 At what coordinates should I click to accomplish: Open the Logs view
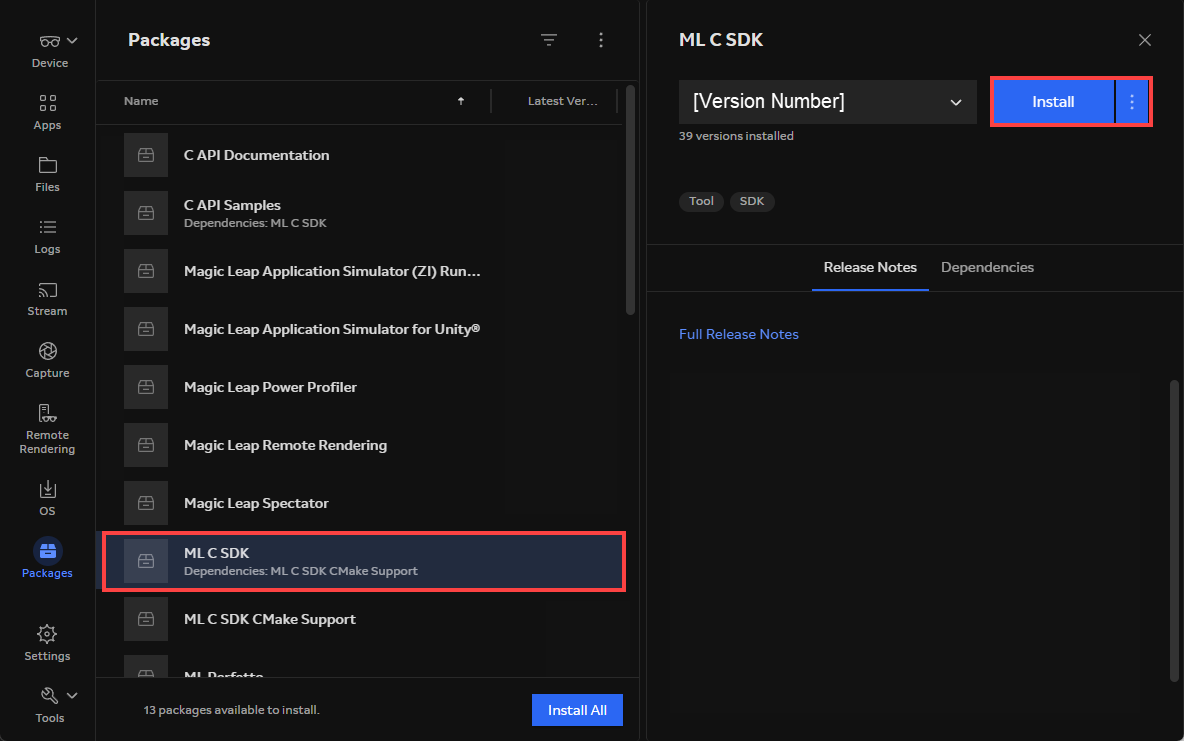(47, 236)
